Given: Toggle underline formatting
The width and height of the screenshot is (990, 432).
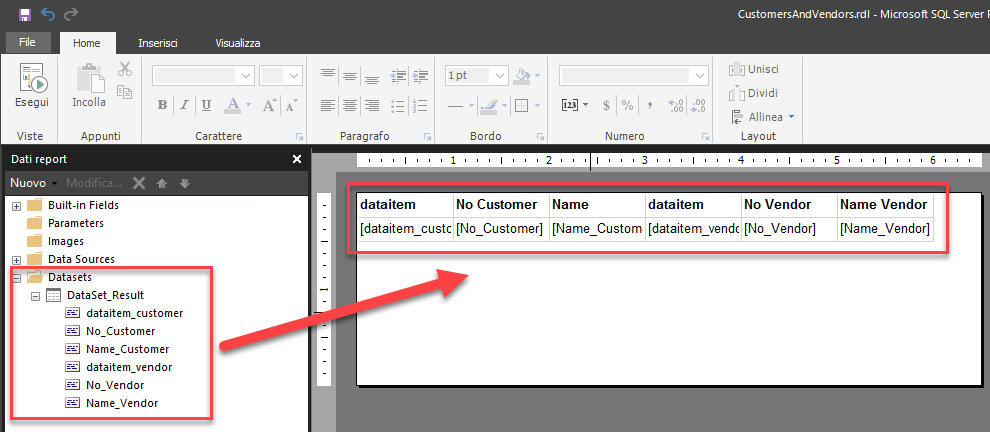Looking at the screenshot, I should [x=206, y=105].
